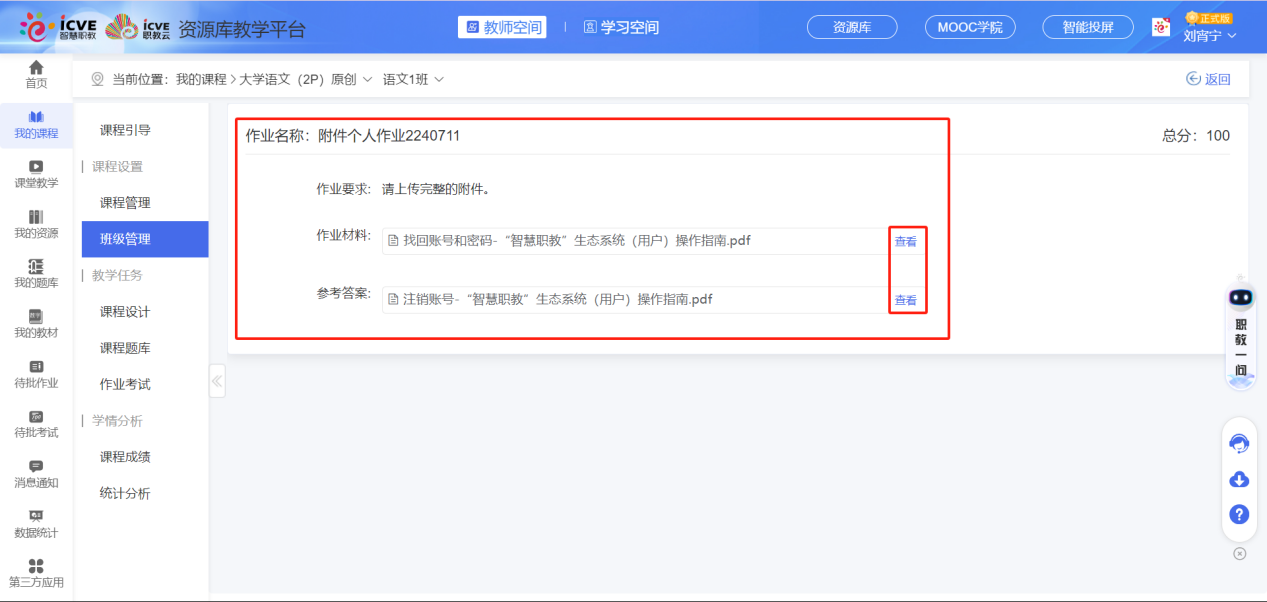
Task: Dismiss the floating toolbar via the x toggle
Action: pyautogui.click(x=1239, y=552)
